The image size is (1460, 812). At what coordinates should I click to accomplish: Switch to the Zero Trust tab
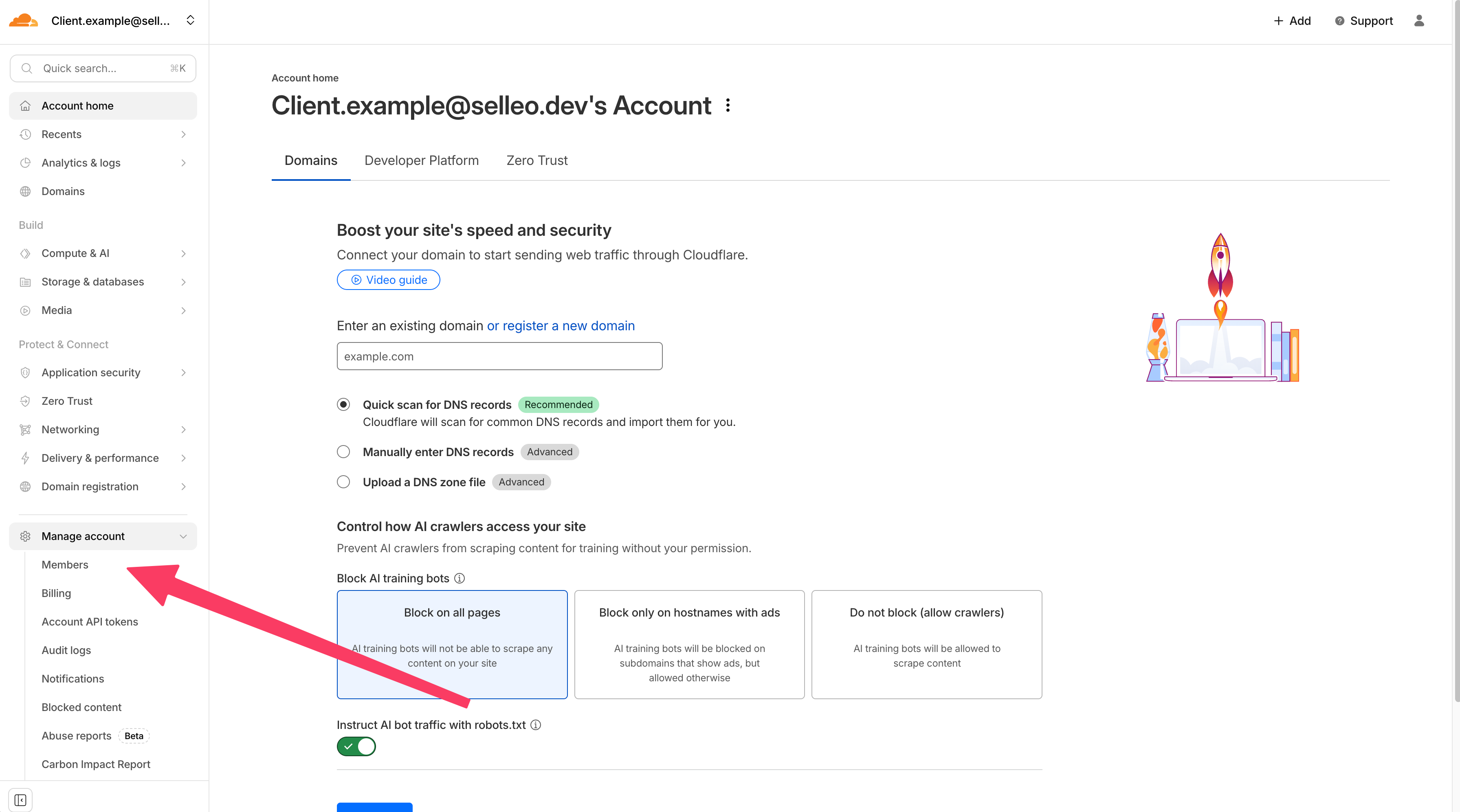point(537,160)
